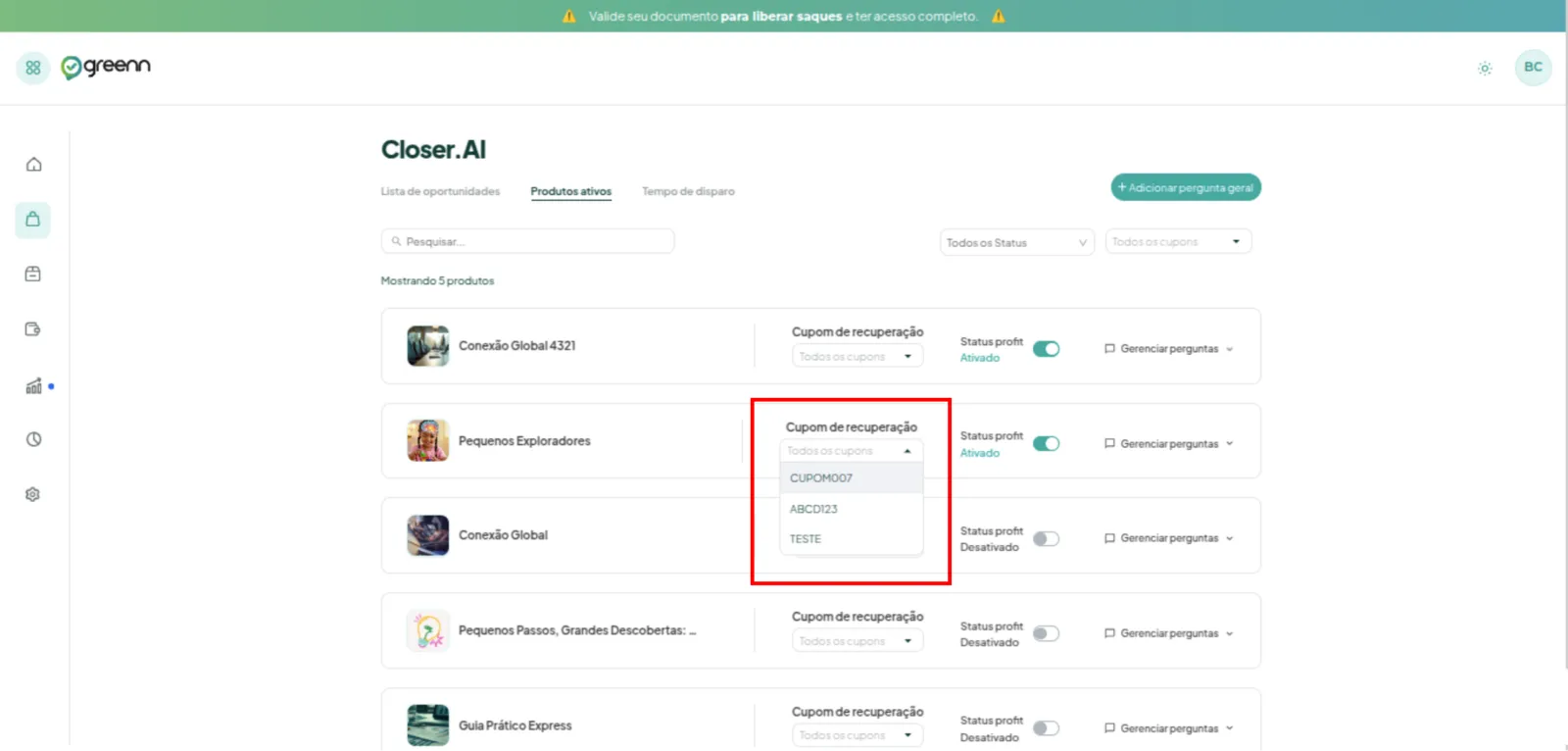
Task: Enable Status profit for Guia Prático Express
Action: (1047, 728)
